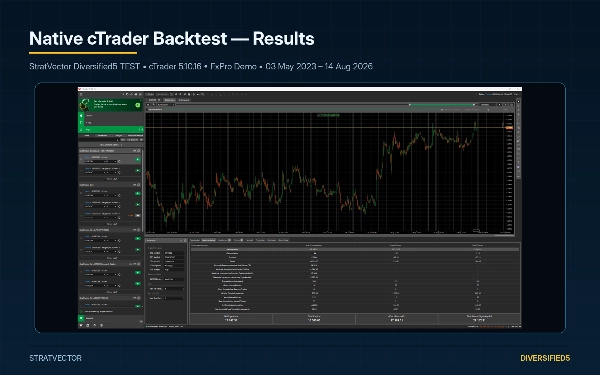Open settings gear of the fifth cBot group

139,298
